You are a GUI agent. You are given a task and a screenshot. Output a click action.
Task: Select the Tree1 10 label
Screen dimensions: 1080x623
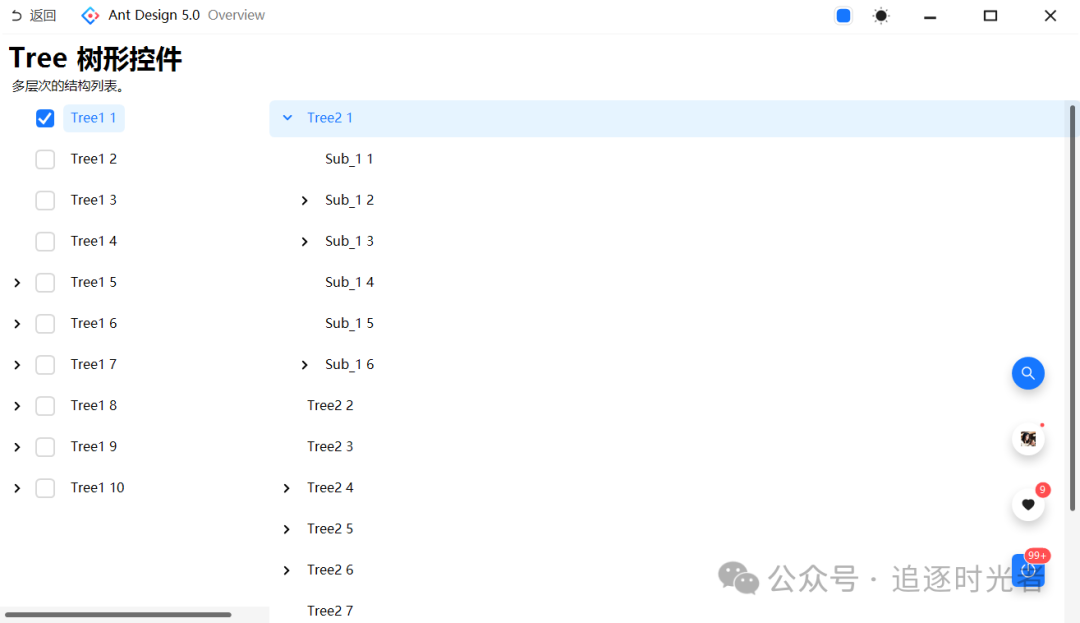(x=97, y=487)
